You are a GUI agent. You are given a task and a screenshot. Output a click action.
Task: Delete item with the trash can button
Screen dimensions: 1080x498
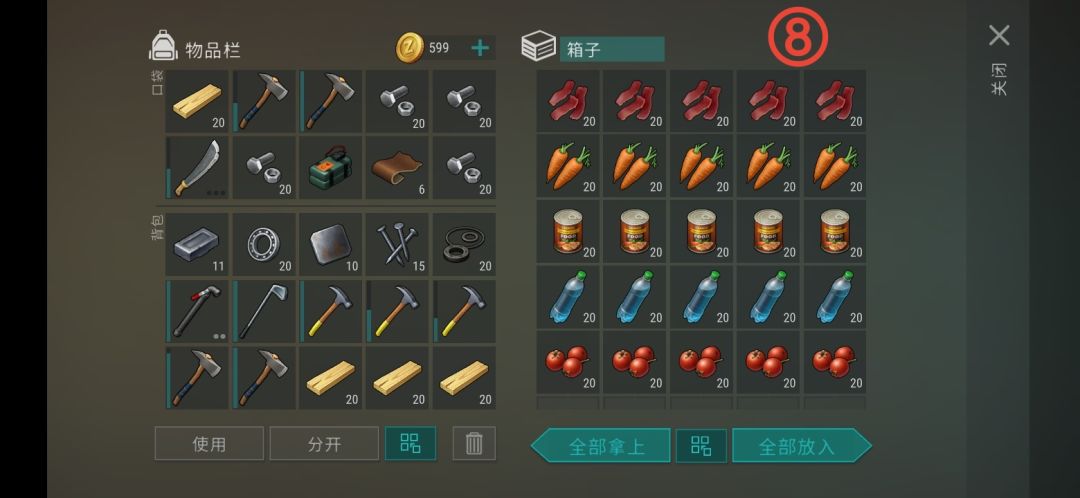pos(474,444)
